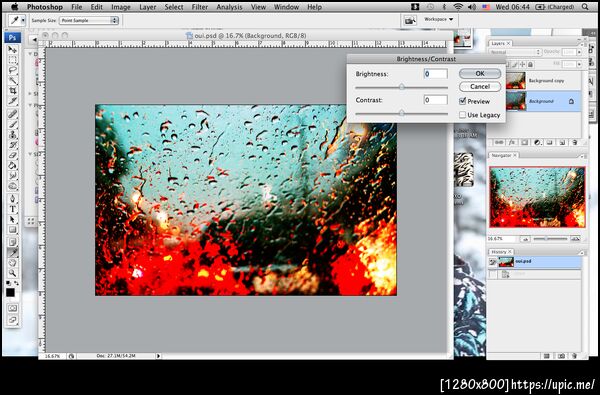Open the File menu
The image size is (600, 395).
click(77, 7)
